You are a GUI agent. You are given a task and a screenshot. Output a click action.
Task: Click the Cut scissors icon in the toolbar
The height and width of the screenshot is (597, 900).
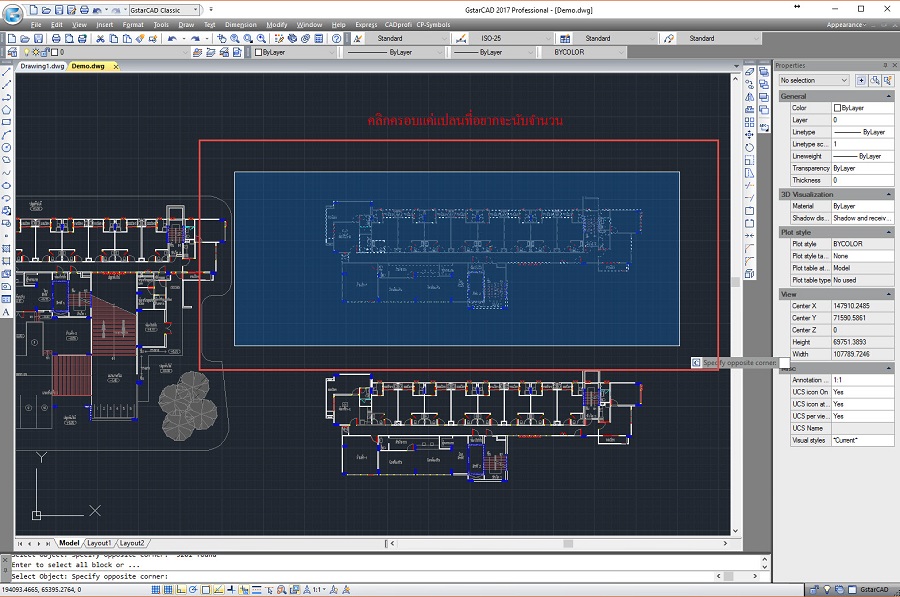pos(100,38)
